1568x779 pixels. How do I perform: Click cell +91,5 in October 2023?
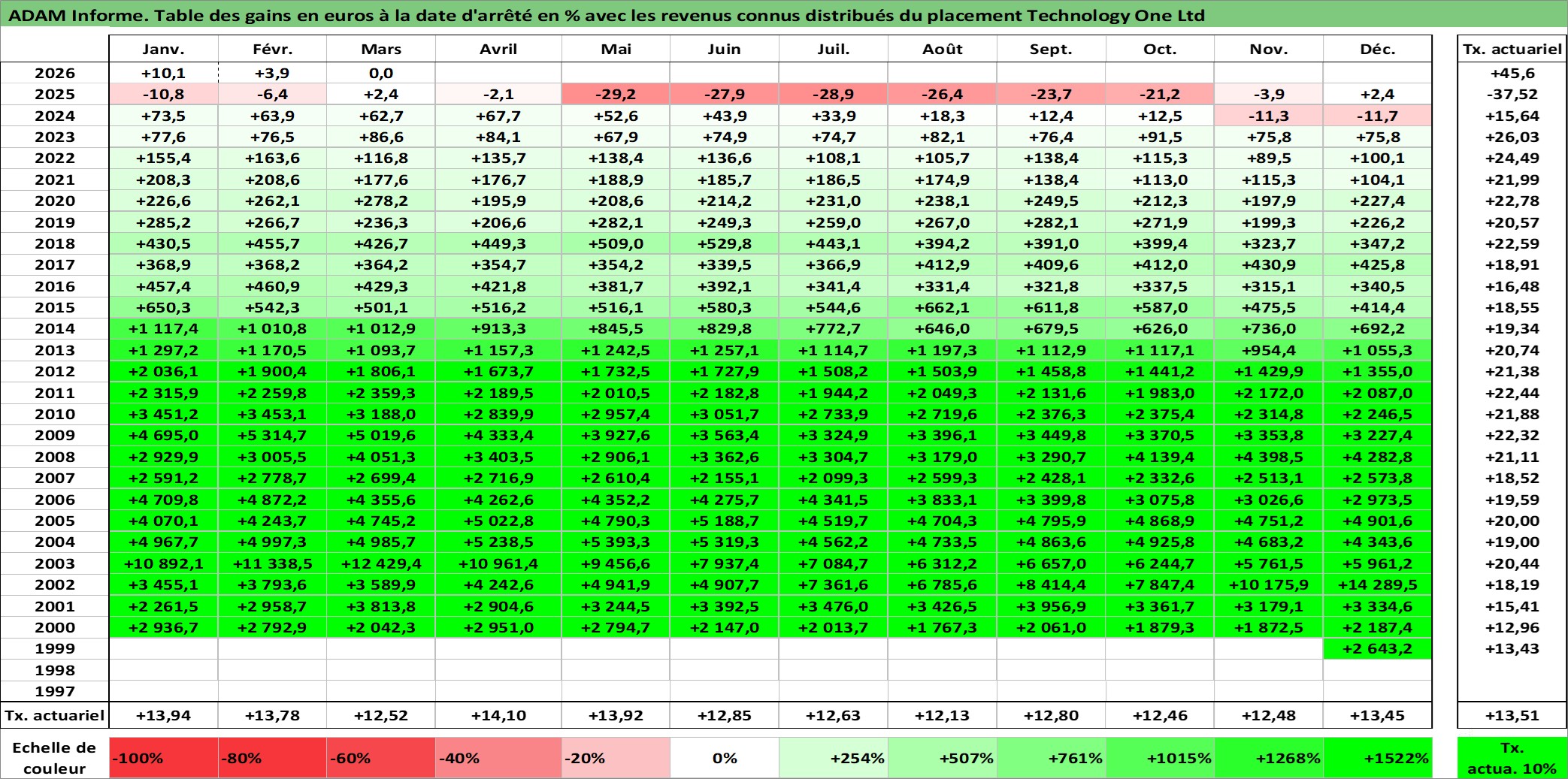(x=1160, y=137)
